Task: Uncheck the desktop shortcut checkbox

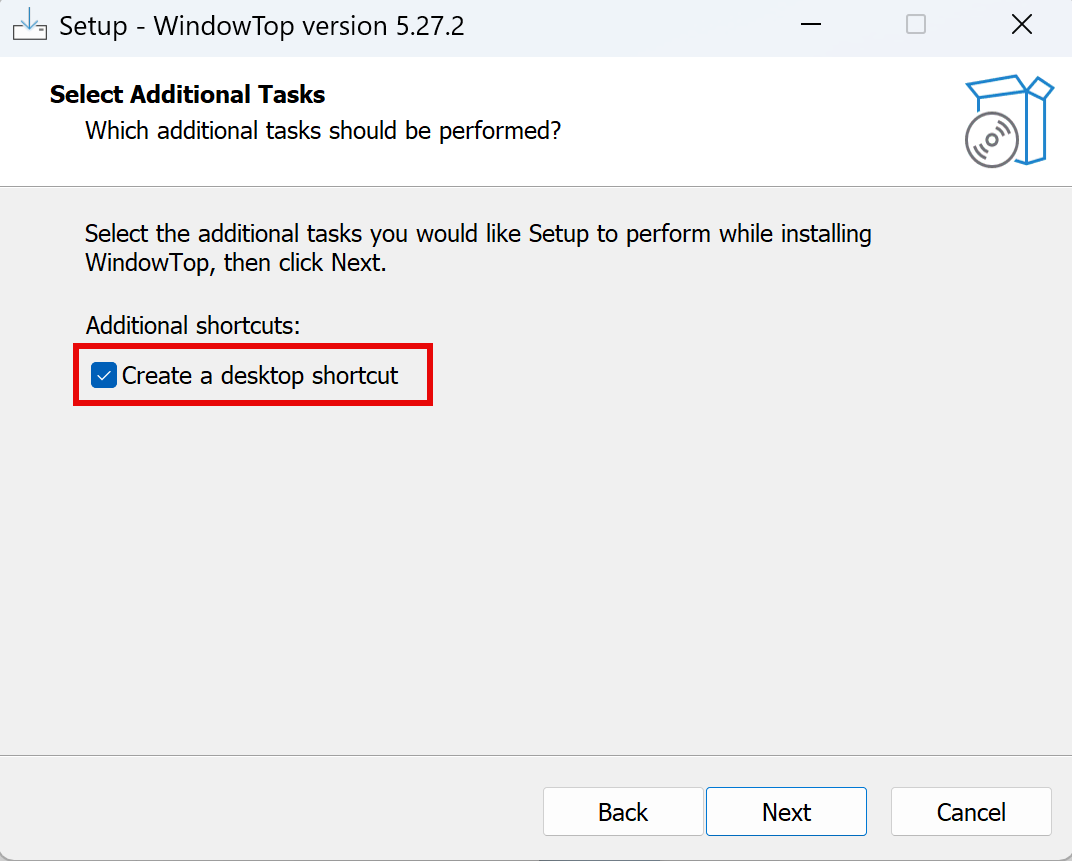Action: point(103,376)
